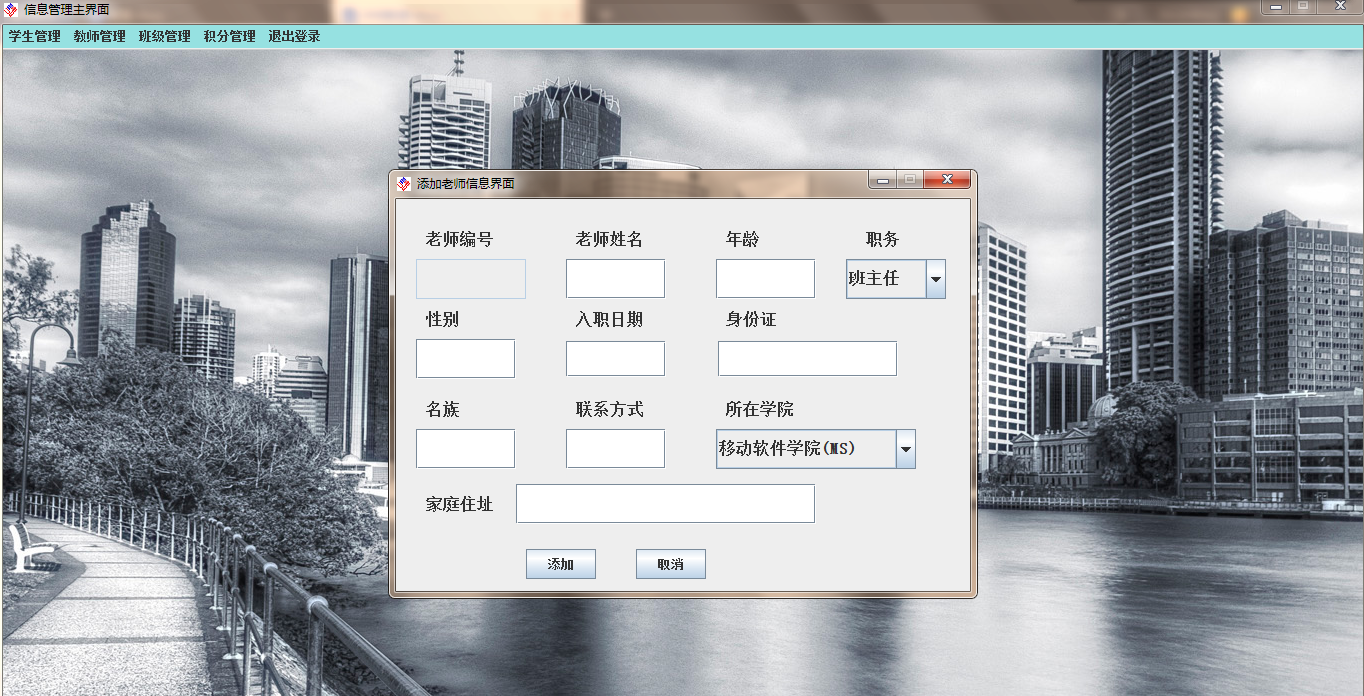Open the 班级管理 menu
This screenshot has width=1364, height=696.
[165, 36]
